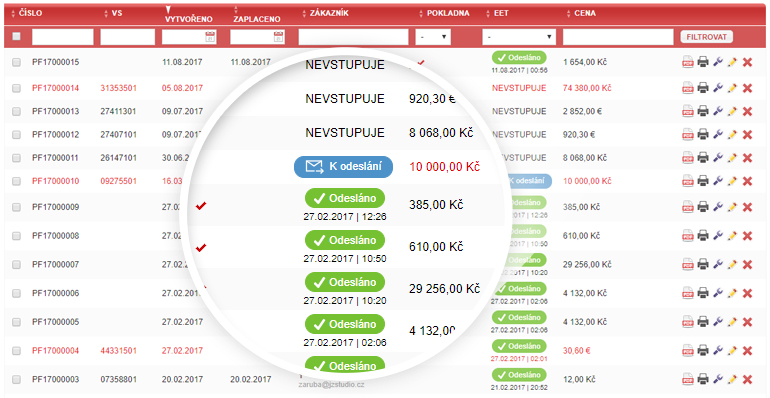The image size is (770, 398).
Task: Click price 2 852,00 €
Action: pyautogui.click(x=582, y=112)
